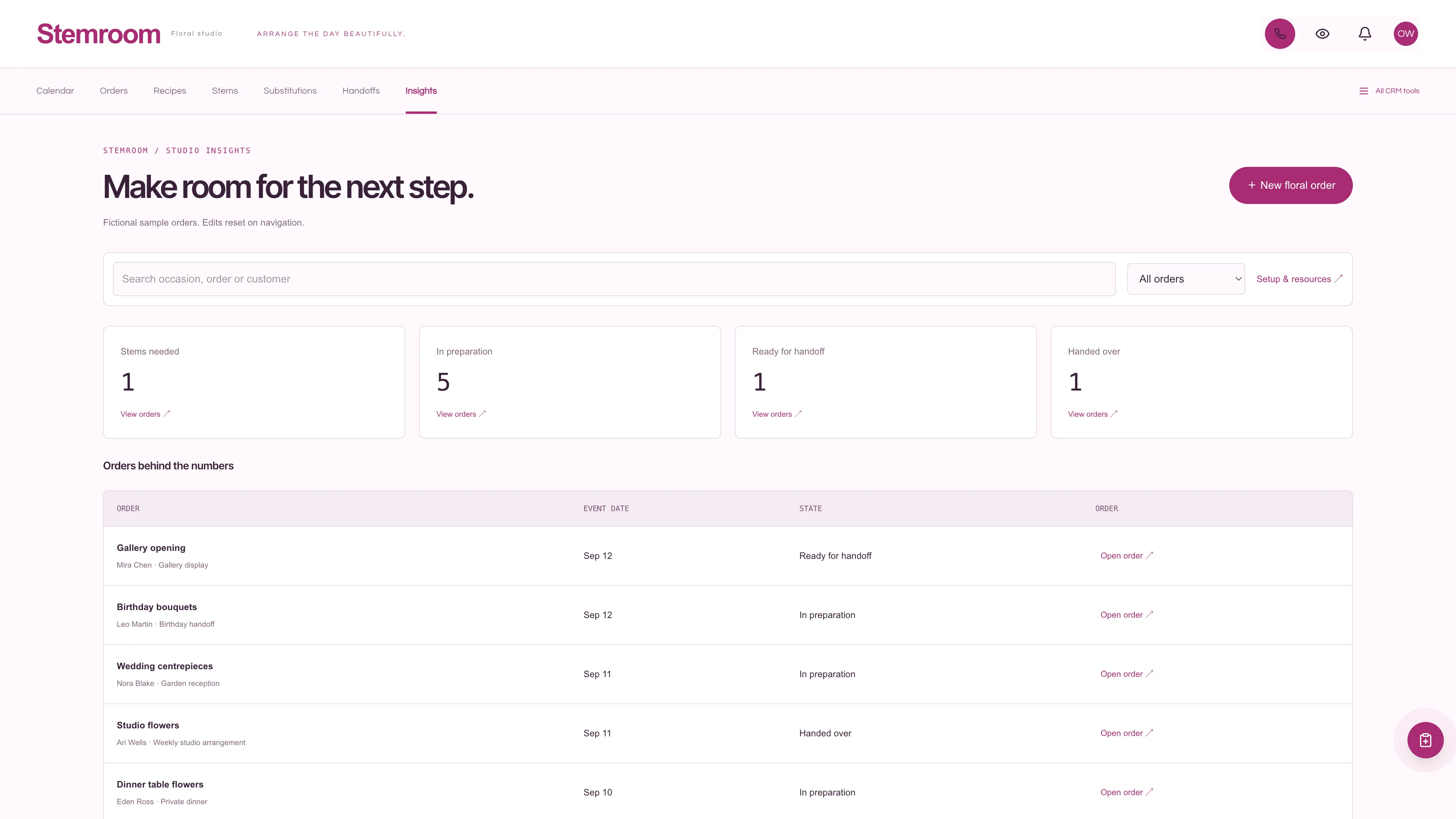The image size is (1456, 819).
Task: Switch to the Orders tab
Action: click(114, 91)
